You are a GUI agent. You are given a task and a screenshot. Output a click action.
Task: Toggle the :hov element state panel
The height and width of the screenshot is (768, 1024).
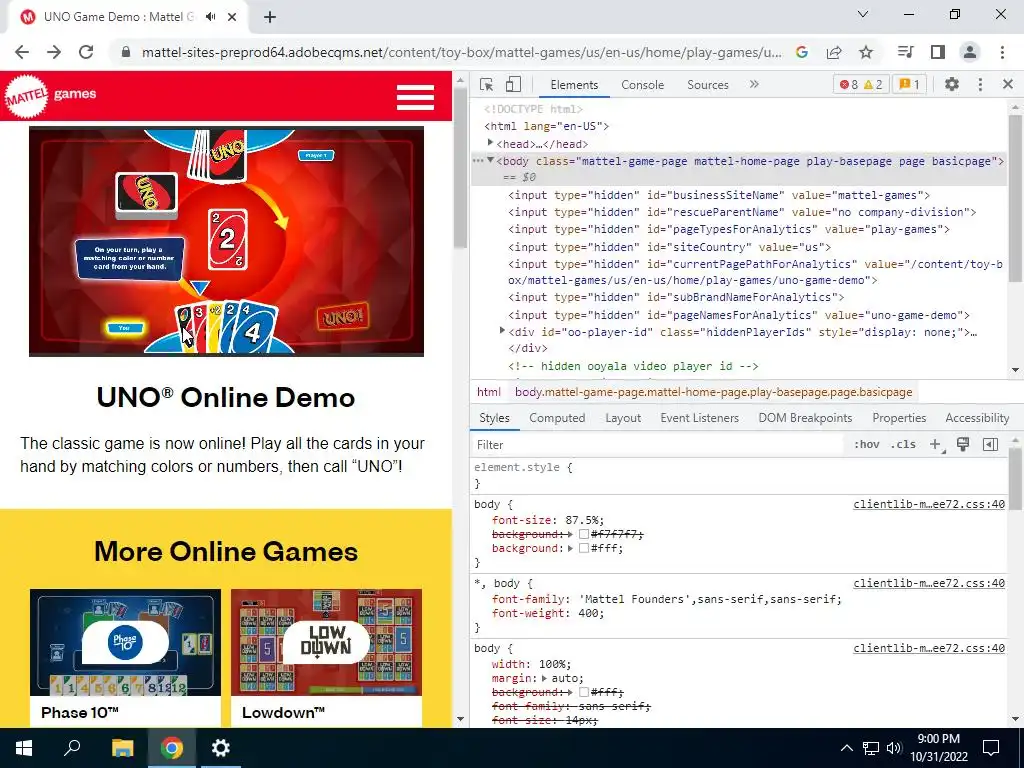tap(866, 445)
